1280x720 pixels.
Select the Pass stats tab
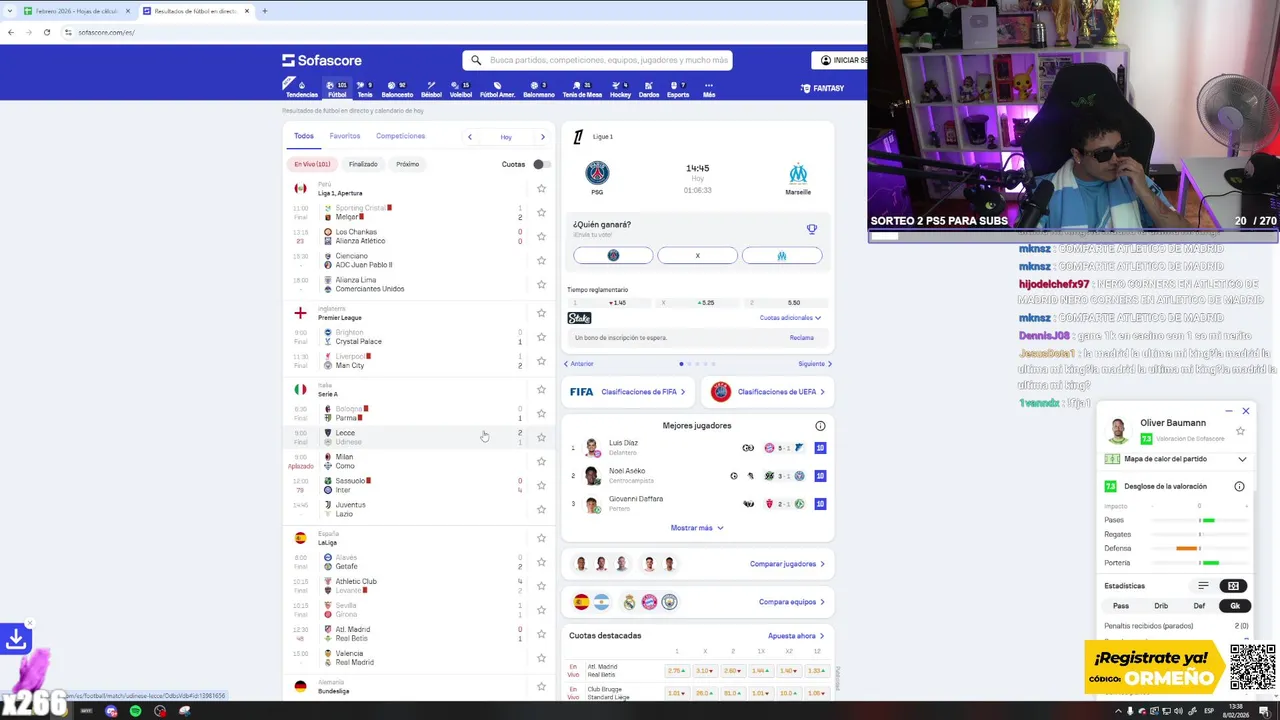1121,606
